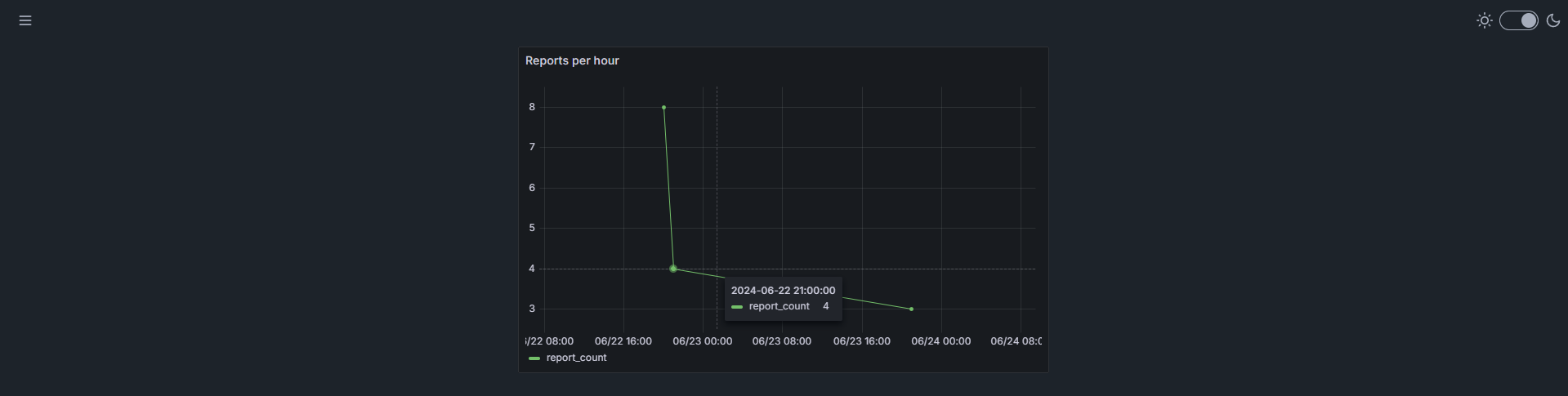The width and height of the screenshot is (1568, 396).
Task: Toggle report_count series in the legend
Action: click(x=576, y=358)
